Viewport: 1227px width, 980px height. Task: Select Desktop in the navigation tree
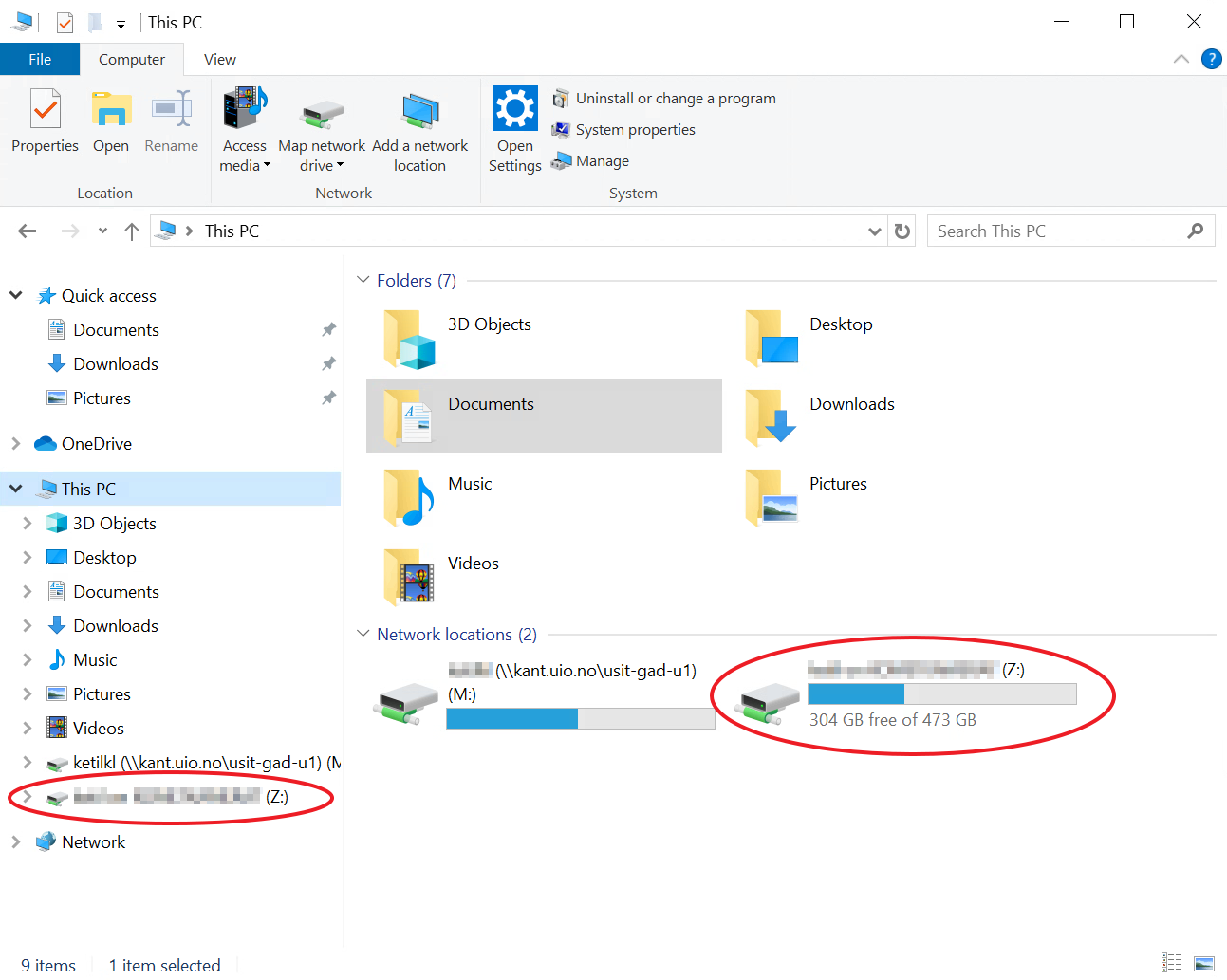(104, 558)
